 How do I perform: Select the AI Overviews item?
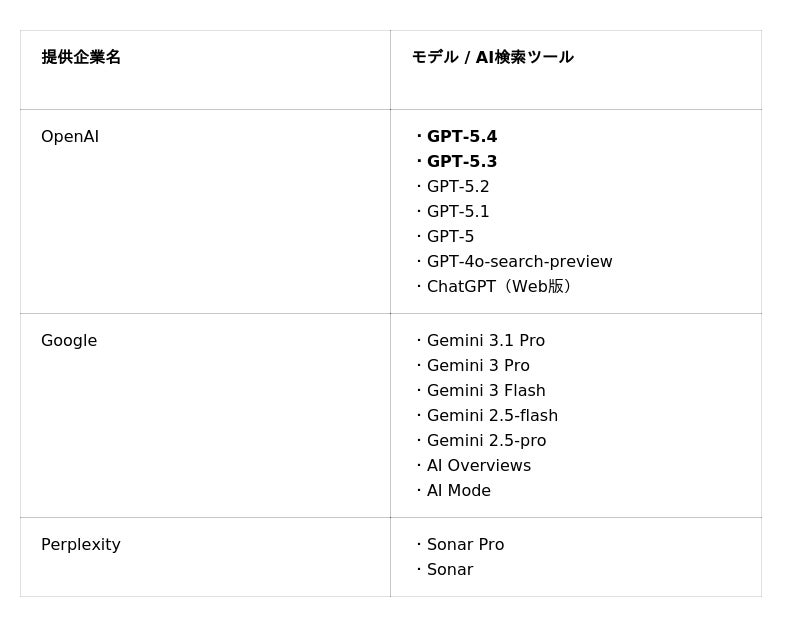pyautogui.click(x=479, y=466)
